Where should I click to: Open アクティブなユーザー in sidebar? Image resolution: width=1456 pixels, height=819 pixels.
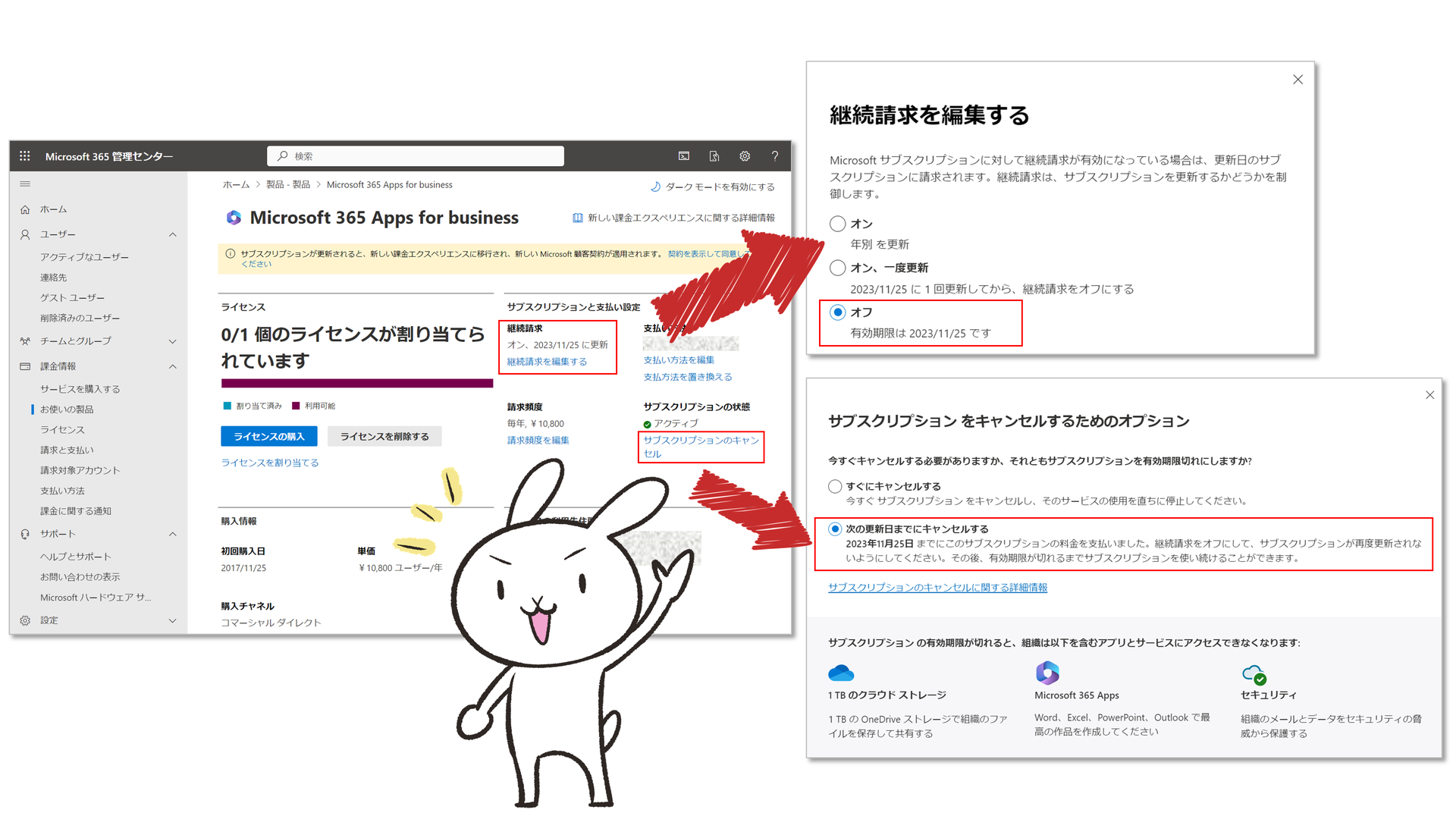[84, 257]
